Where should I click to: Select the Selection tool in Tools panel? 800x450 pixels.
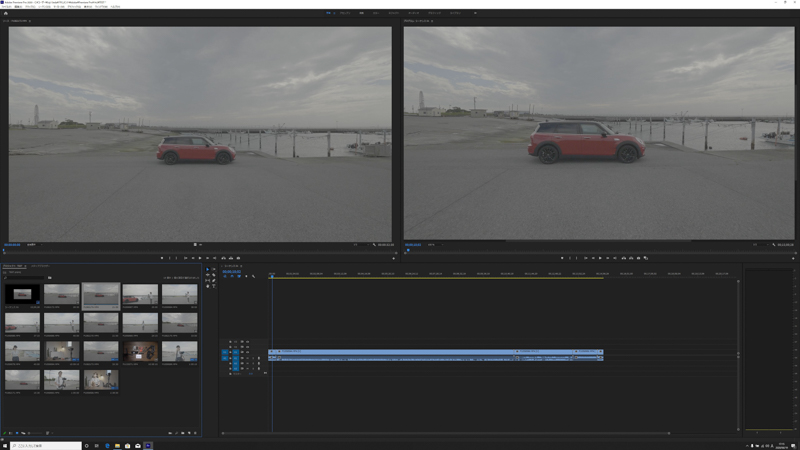pyautogui.click(x=208, y=269)
